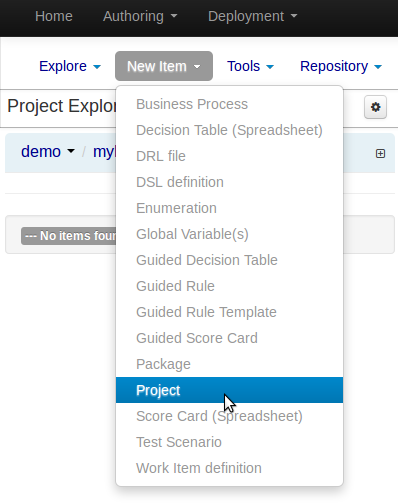Expand the Repository menu

click(341, 66)
